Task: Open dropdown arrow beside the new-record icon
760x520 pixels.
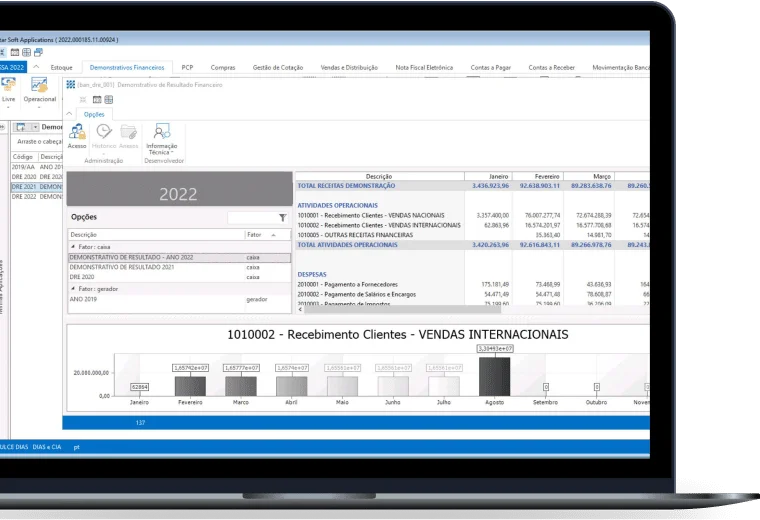Action: (x=35, y=127)
